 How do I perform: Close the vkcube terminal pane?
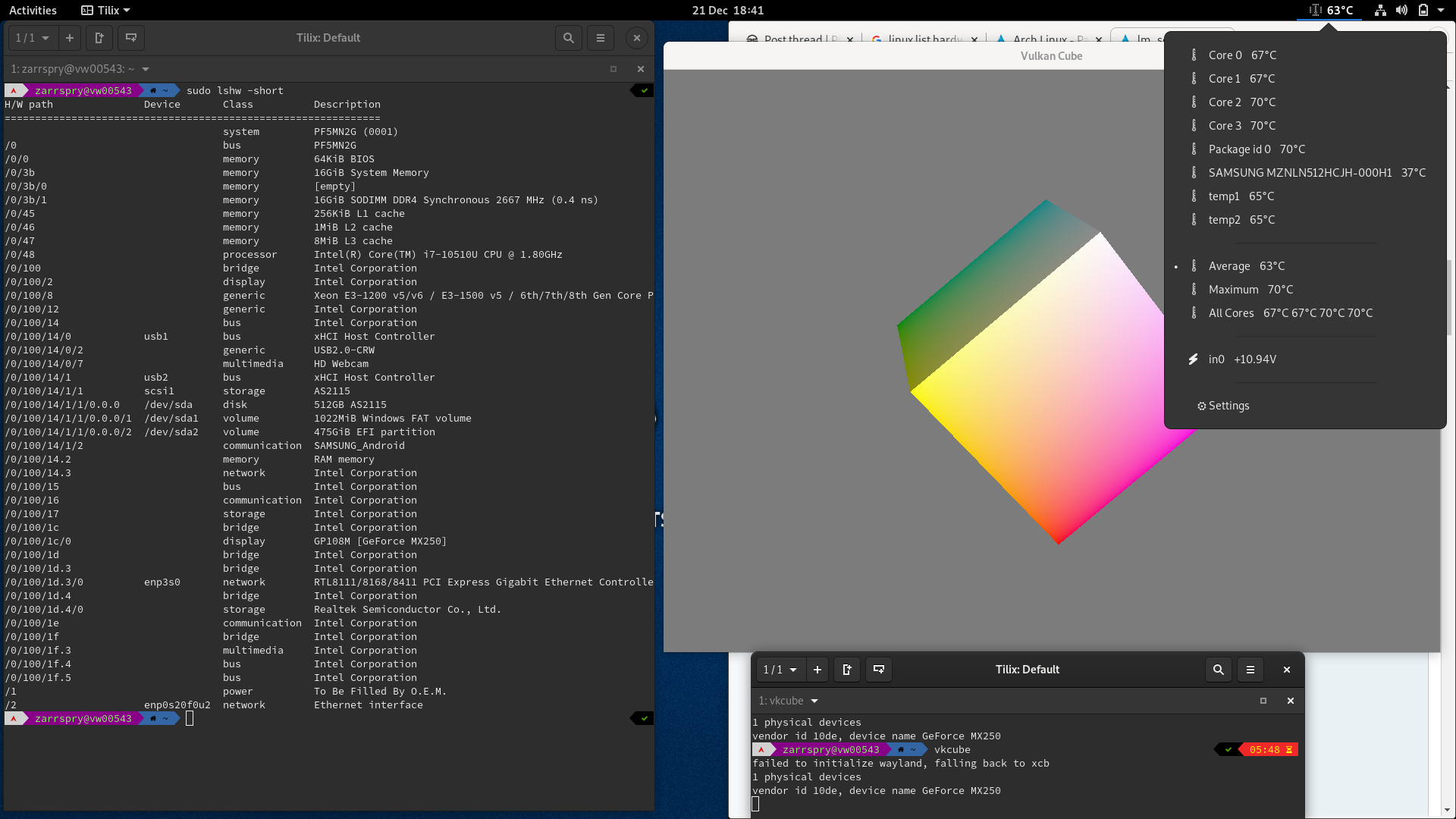point(1291,701)
